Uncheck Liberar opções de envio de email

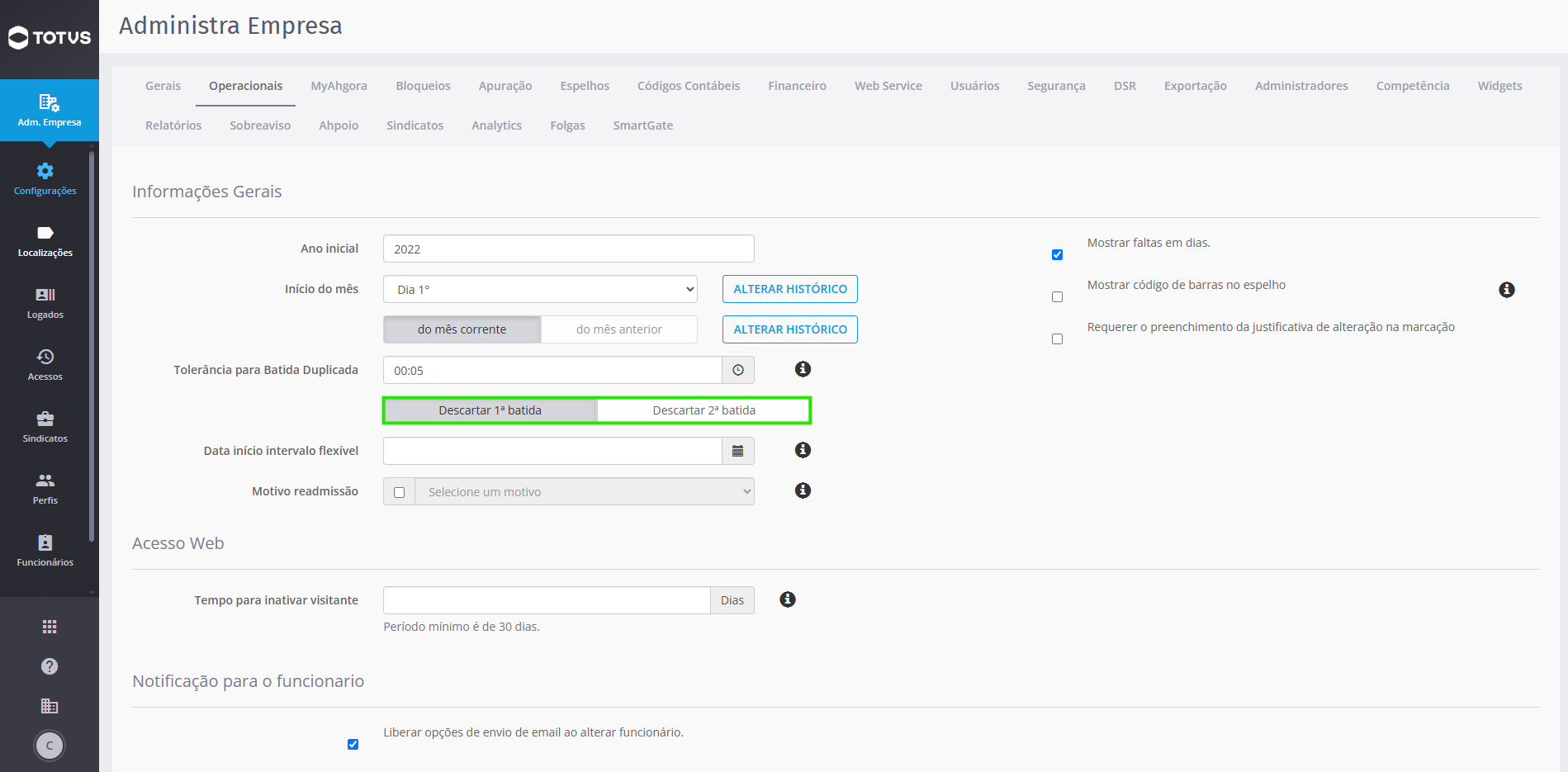coord(353,744)
